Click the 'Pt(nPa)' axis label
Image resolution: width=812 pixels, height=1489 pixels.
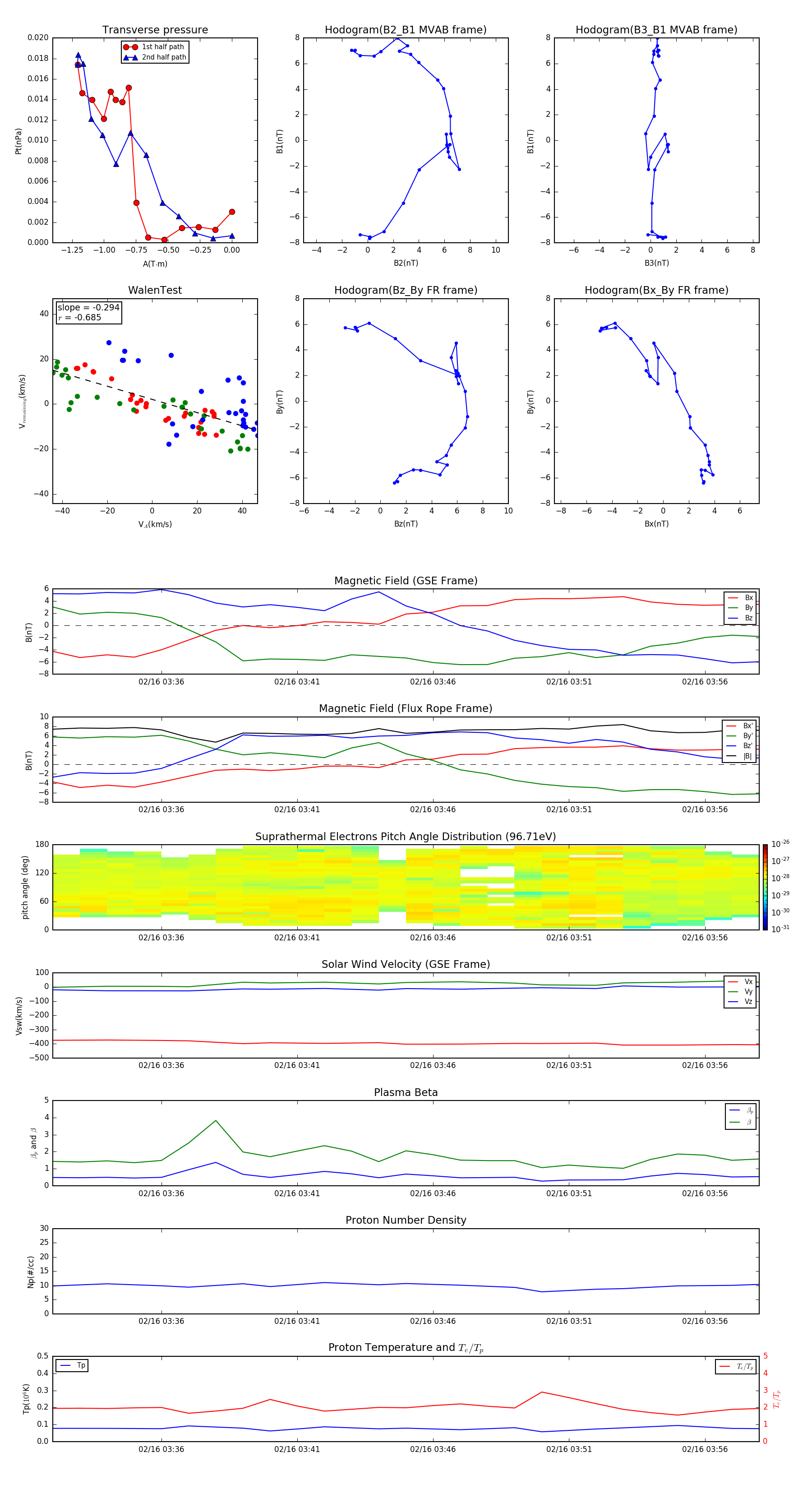18,140
